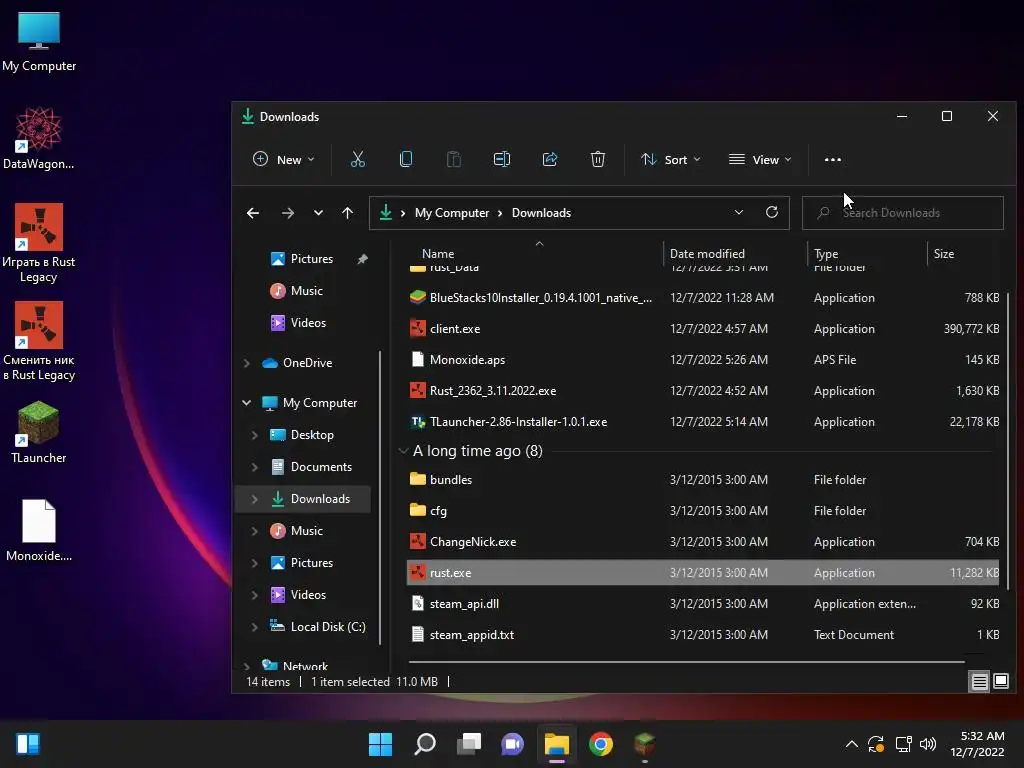
Task: Click volume speaker icon in system tray
Action: [927, 744]
